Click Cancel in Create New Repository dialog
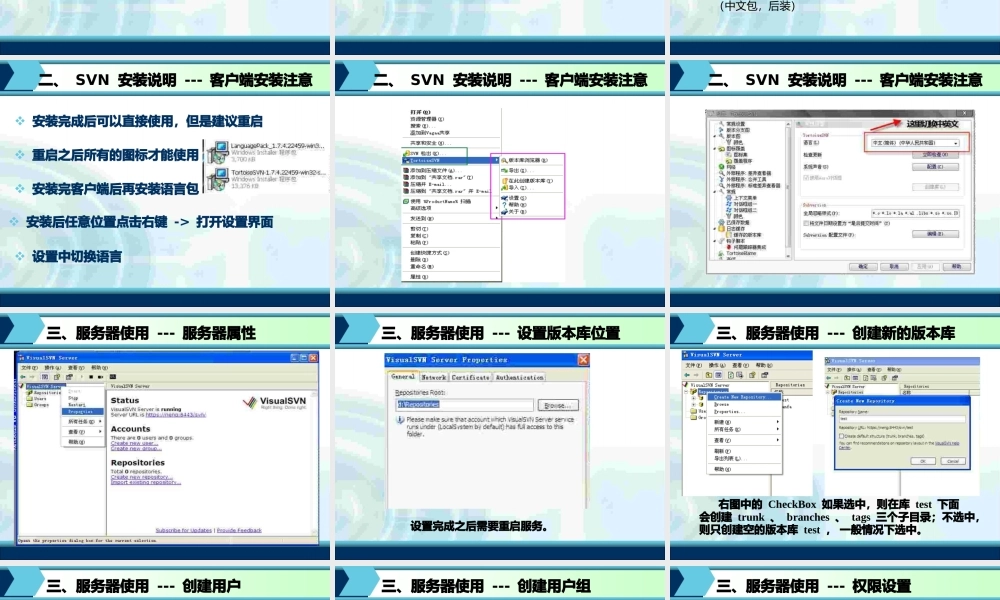 [953, 461]
